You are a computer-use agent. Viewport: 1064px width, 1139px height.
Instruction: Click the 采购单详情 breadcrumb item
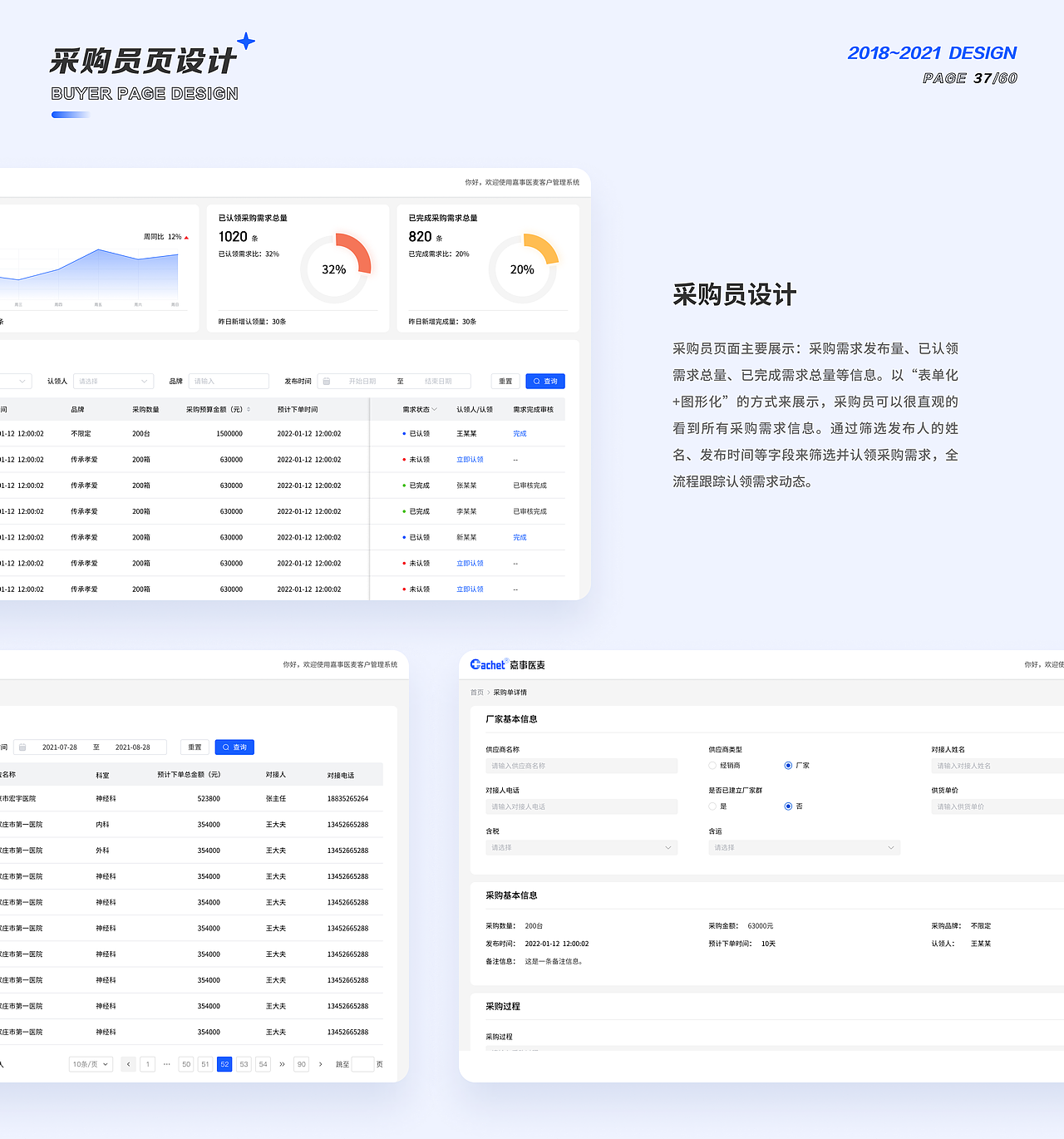coord(510,693)
